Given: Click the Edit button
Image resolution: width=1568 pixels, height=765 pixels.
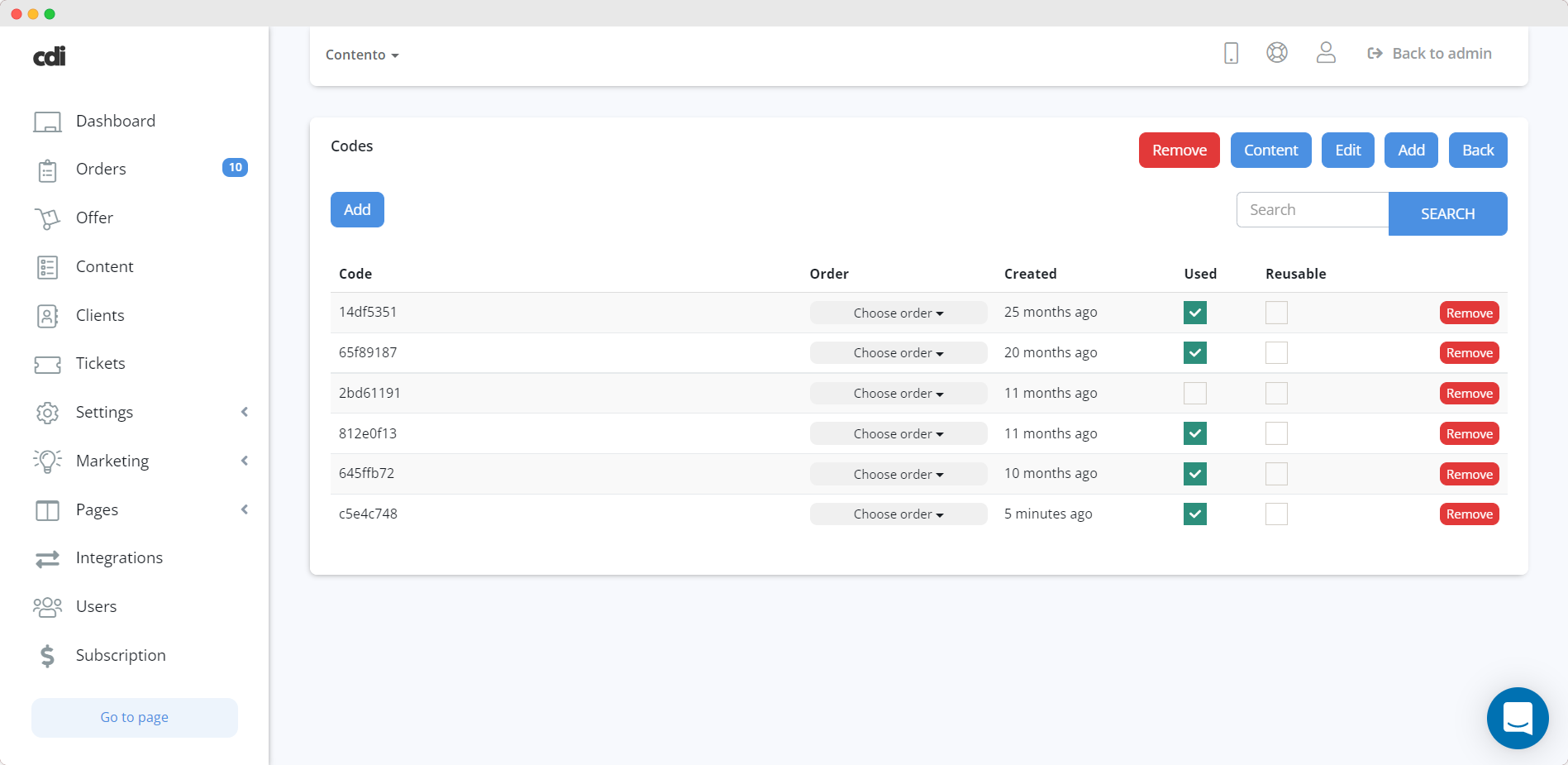Looking at the screenshot, I should (1348, 151).
